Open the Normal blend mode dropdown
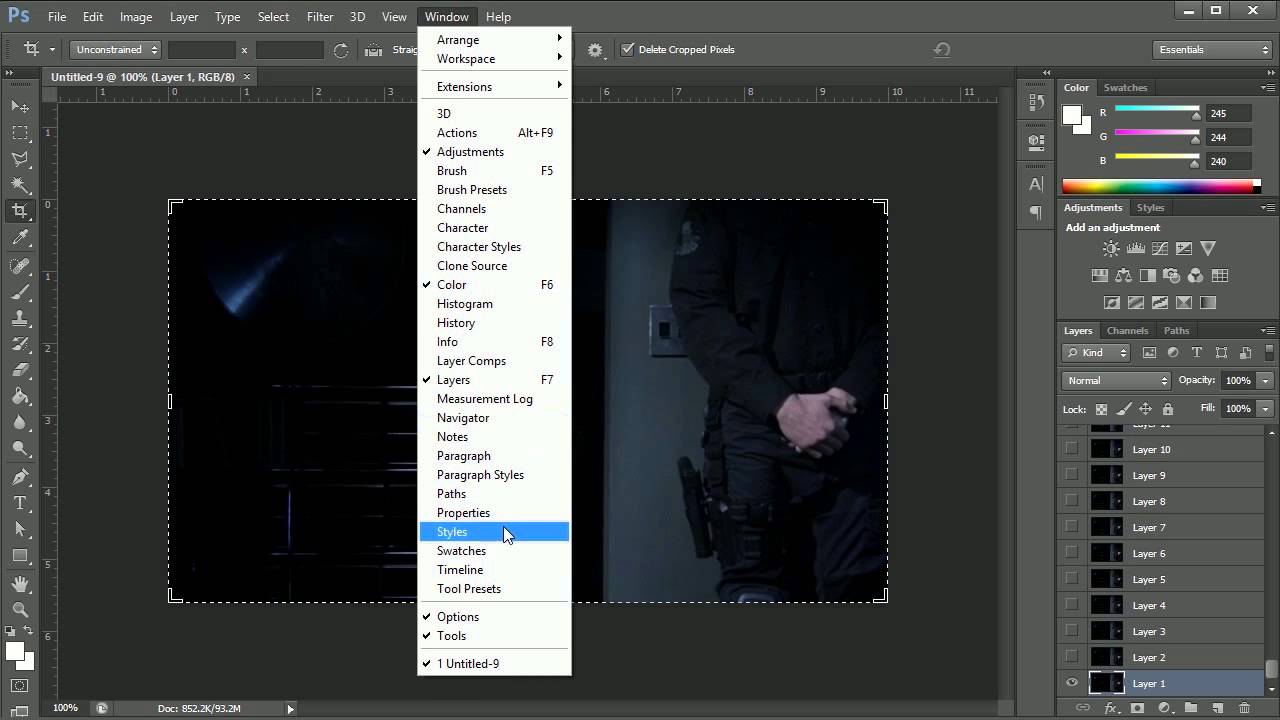Screen dimensions: 1280x720 point(1116,380)
